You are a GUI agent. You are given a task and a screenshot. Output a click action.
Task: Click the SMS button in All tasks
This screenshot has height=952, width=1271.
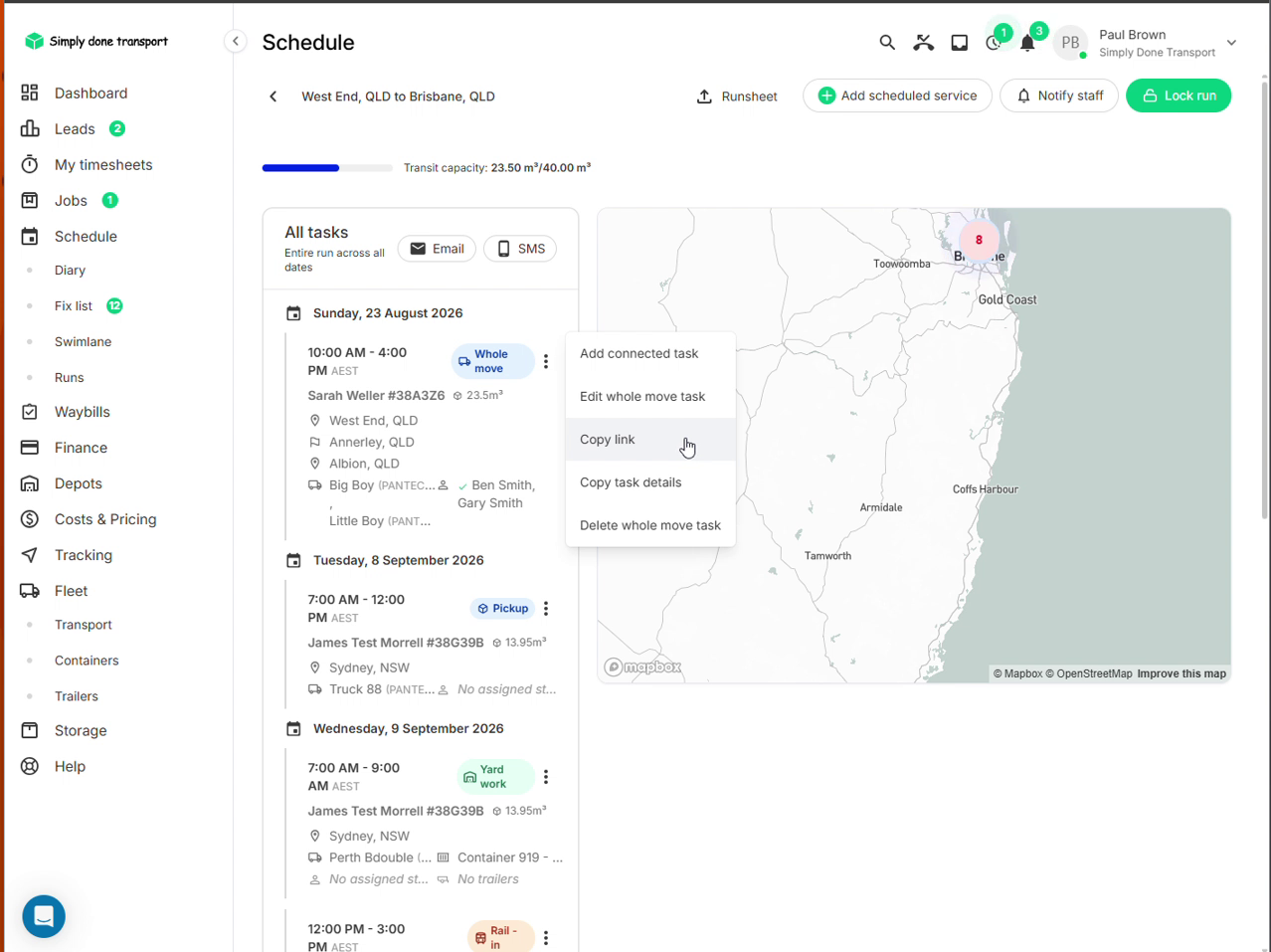520,249
